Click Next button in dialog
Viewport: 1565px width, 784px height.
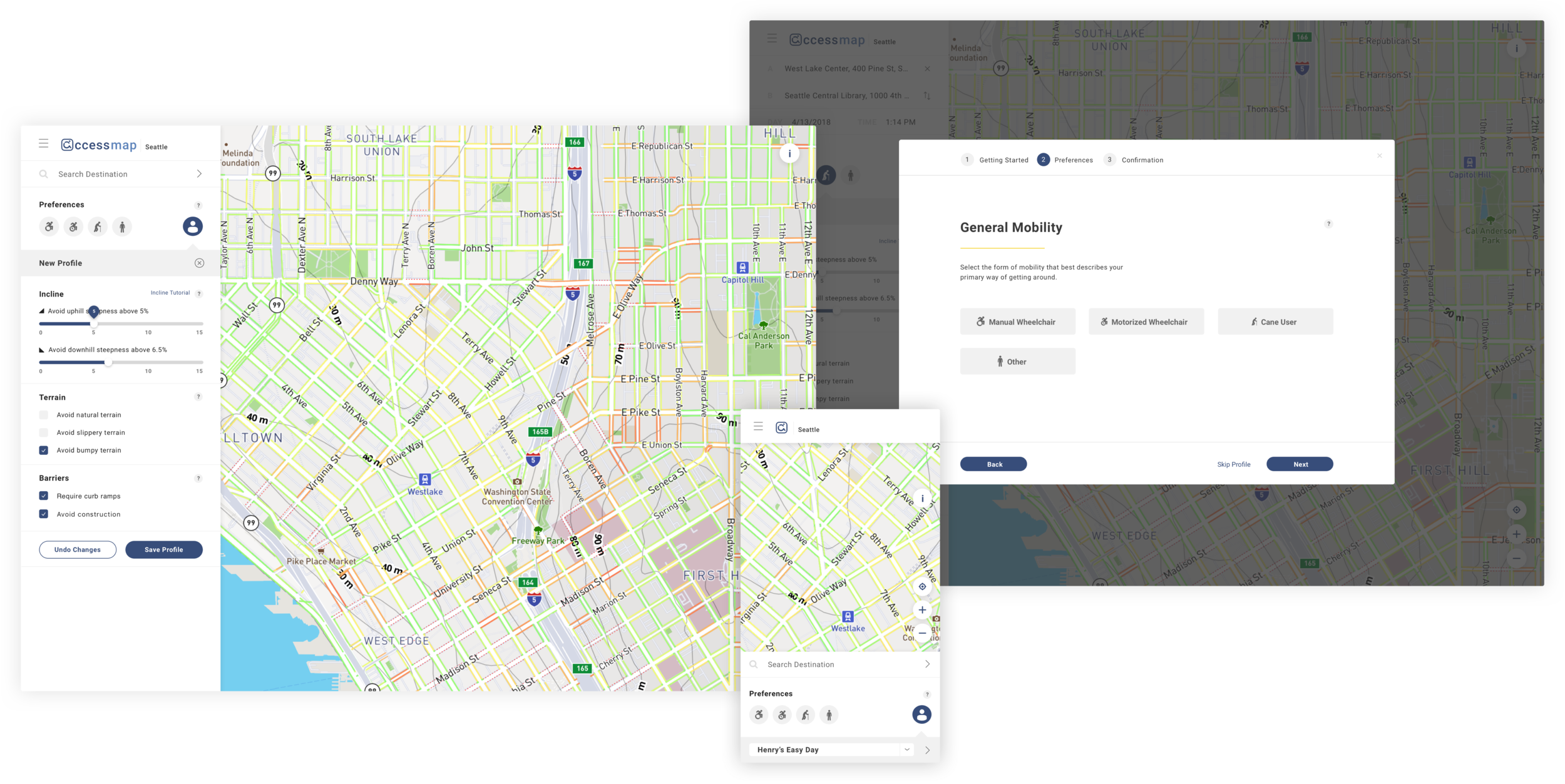pos(1300,464)
